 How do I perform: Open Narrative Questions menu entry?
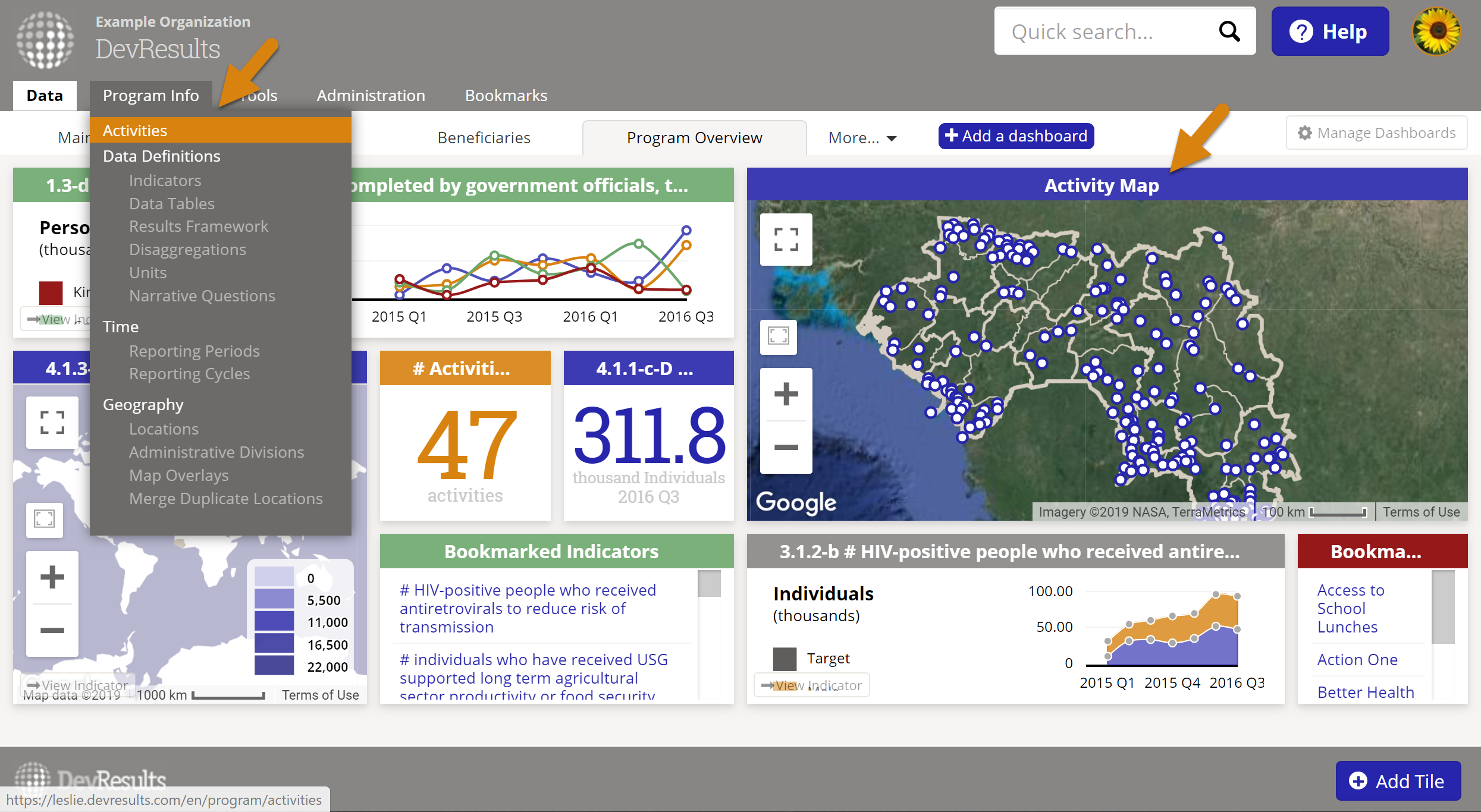202,295
